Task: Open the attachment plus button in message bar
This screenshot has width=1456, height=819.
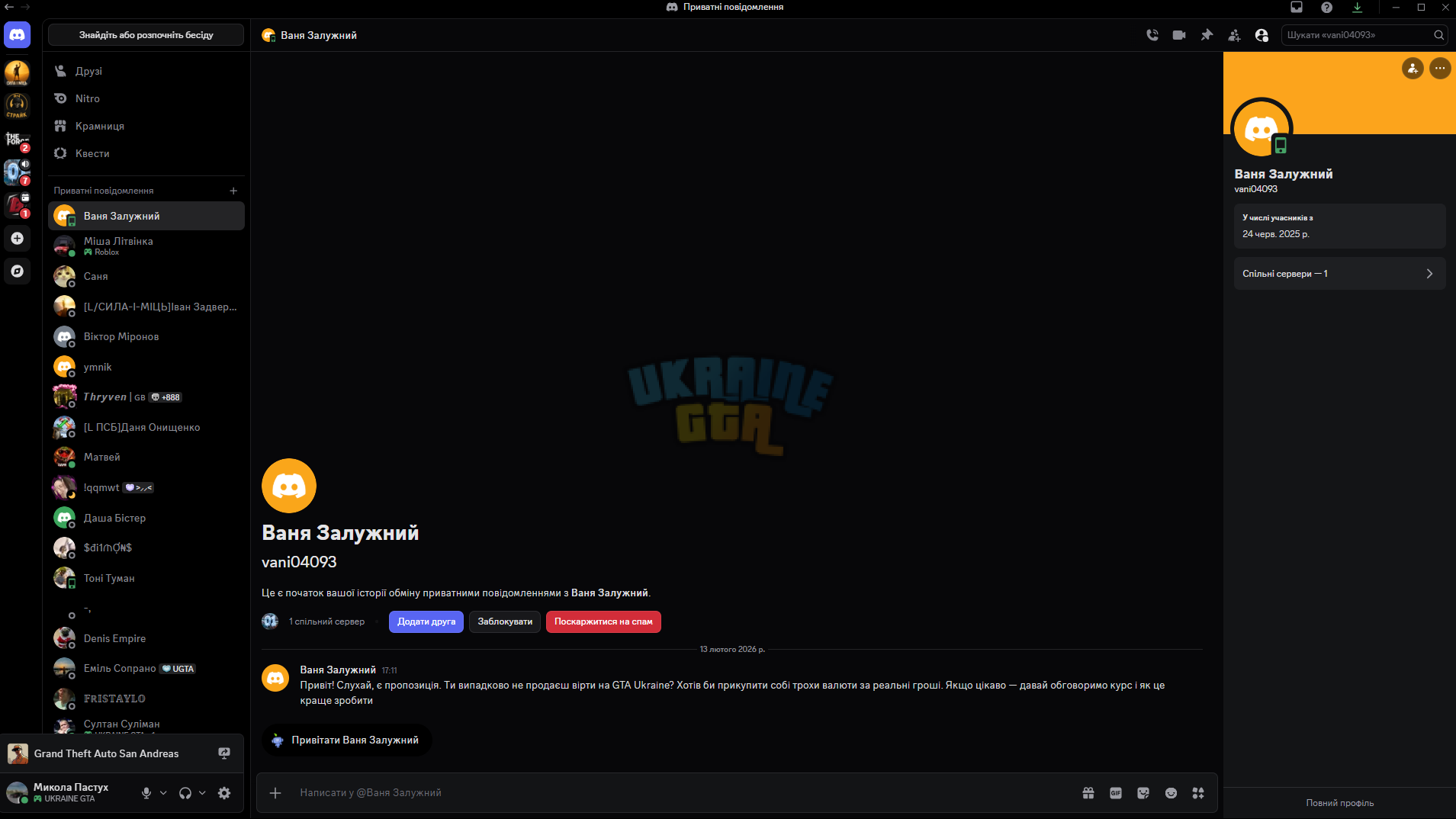Action: 275,793
